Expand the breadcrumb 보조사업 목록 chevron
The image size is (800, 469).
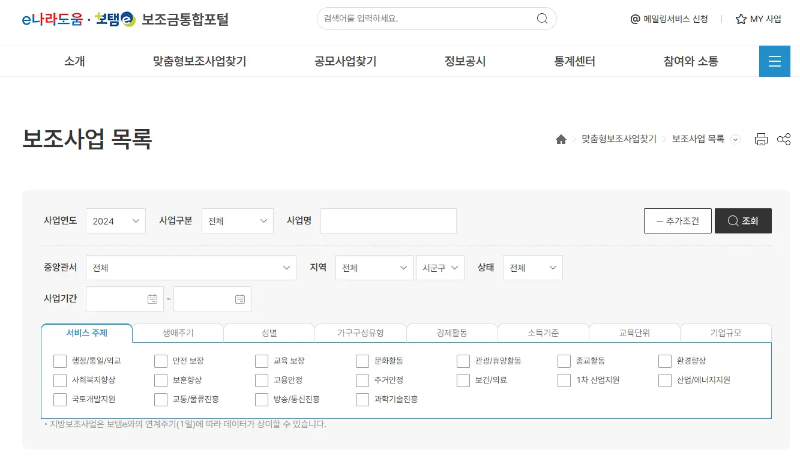735,139
